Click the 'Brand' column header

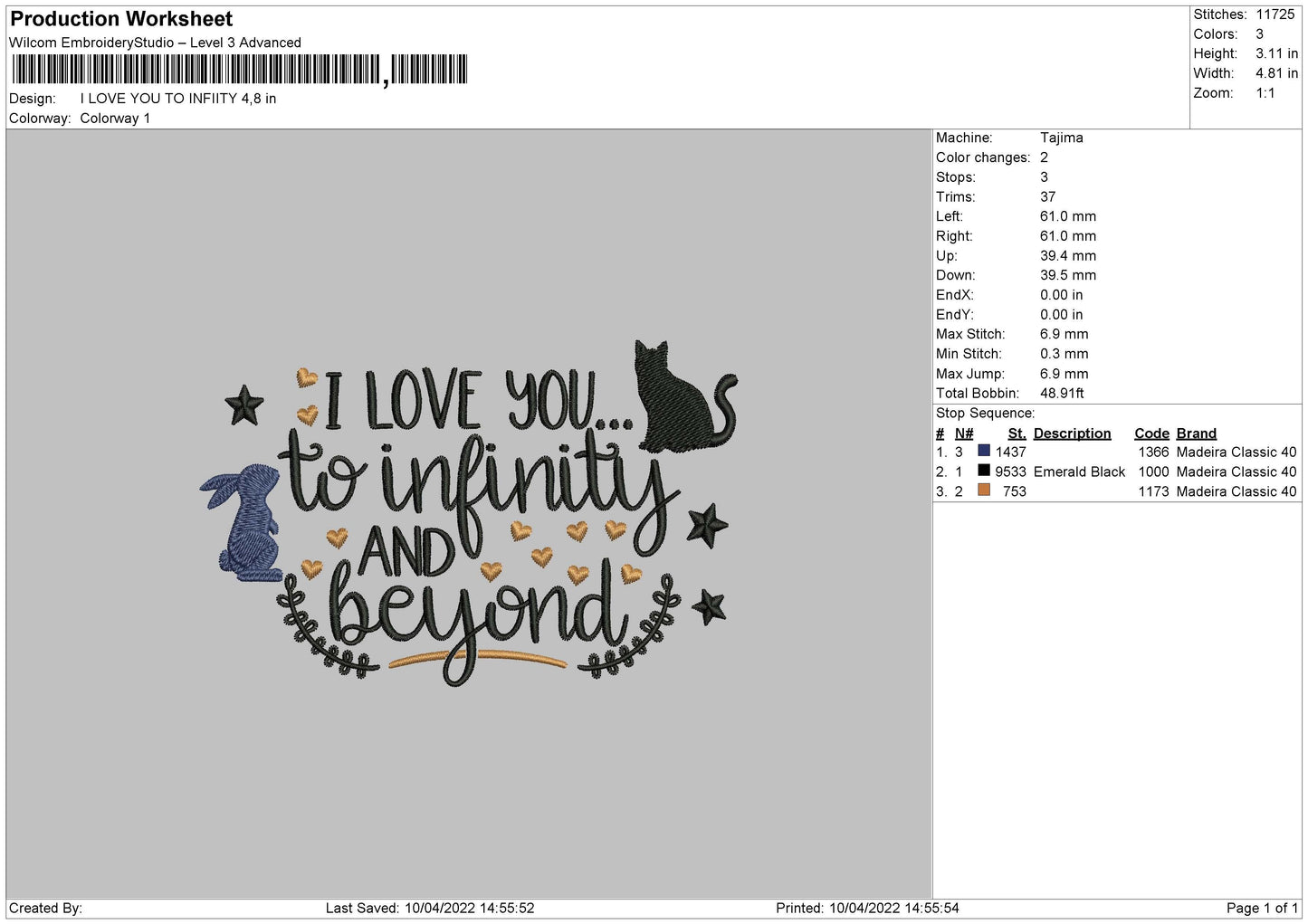click(x=1197, y=433)
